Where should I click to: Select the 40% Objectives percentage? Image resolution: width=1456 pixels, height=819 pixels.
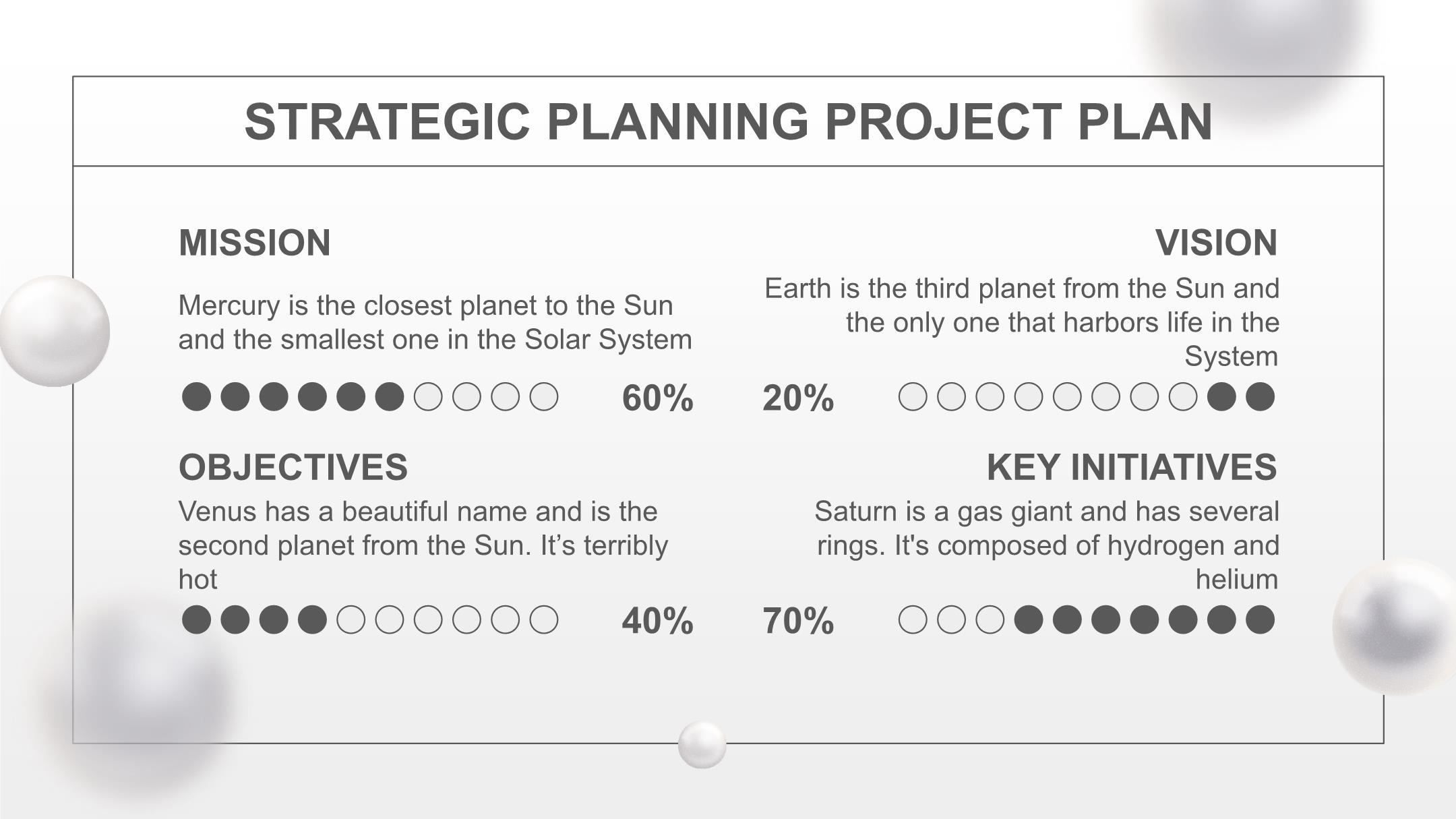(657, 621)
